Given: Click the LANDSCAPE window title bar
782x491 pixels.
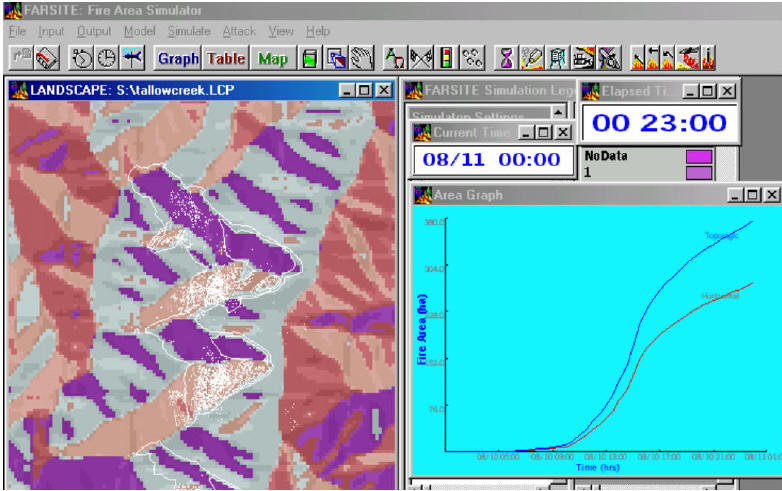Looking at the screenshot, I should click(x=202, y=90).
